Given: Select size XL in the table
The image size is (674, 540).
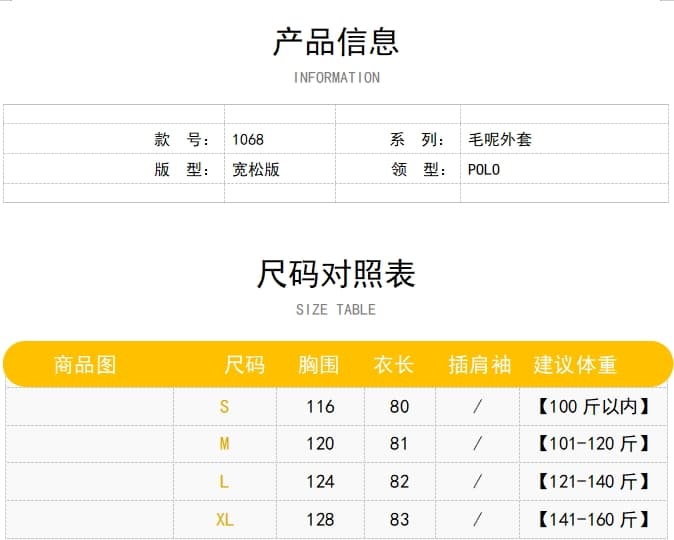Looking at the screenshot, I should pyautogui.click(x=224, y=520).
